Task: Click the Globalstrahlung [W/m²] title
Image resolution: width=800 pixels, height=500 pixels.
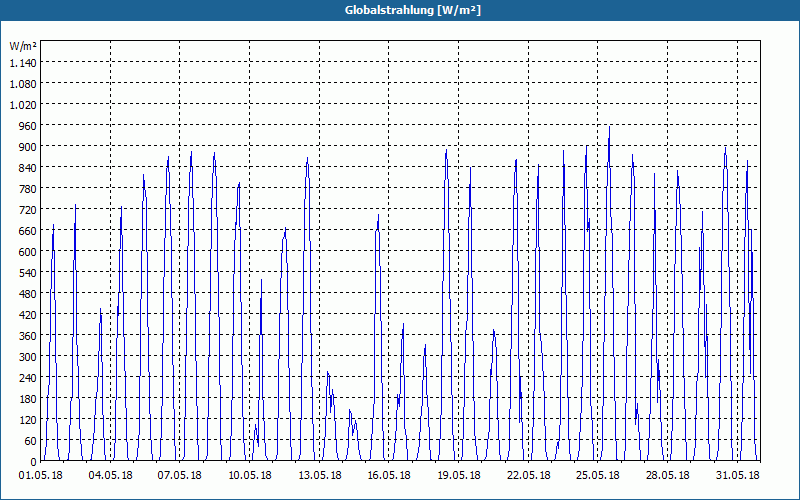Action: pos(413,10)
